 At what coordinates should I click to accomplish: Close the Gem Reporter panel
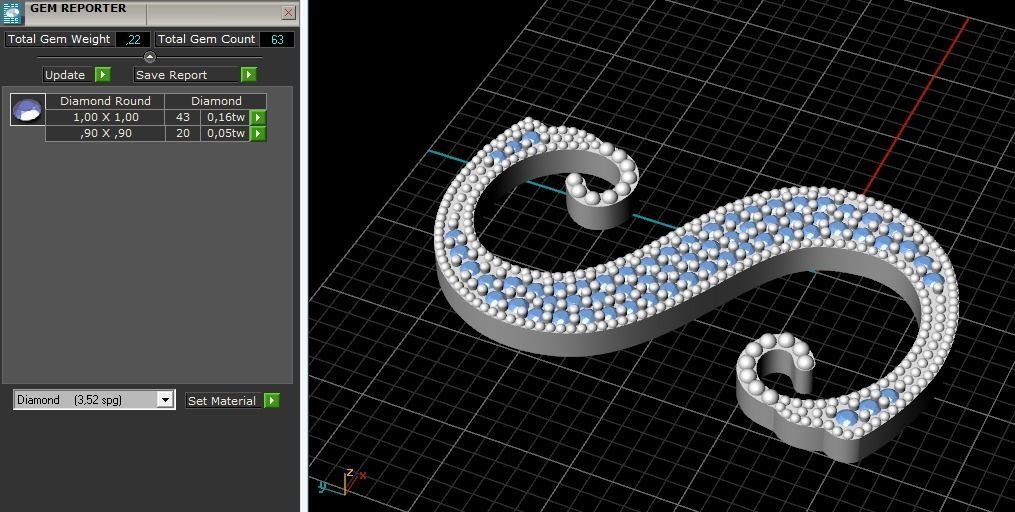tap(289, 12)
